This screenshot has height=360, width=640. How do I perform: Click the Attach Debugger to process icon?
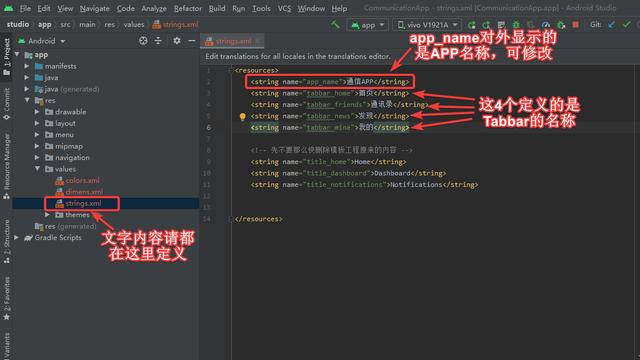point(561,25)
